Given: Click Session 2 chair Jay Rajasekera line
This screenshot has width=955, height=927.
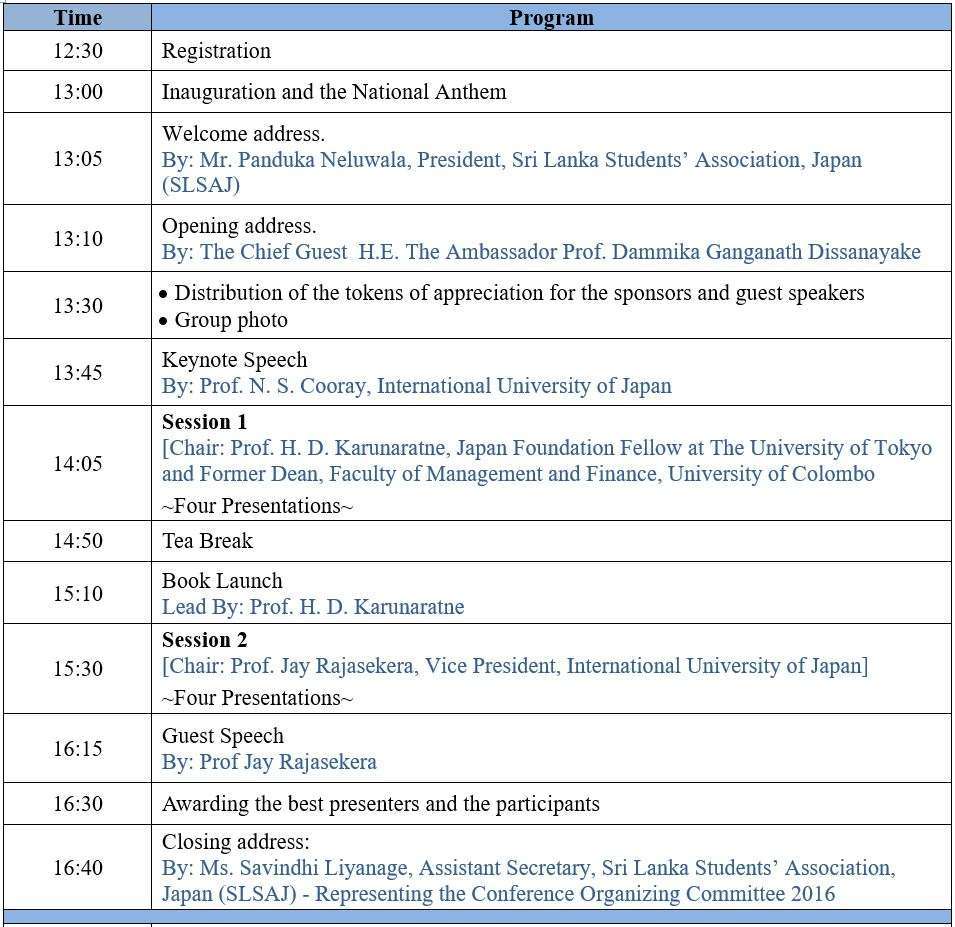Looking at the screenshot, I should click(515, 666).
